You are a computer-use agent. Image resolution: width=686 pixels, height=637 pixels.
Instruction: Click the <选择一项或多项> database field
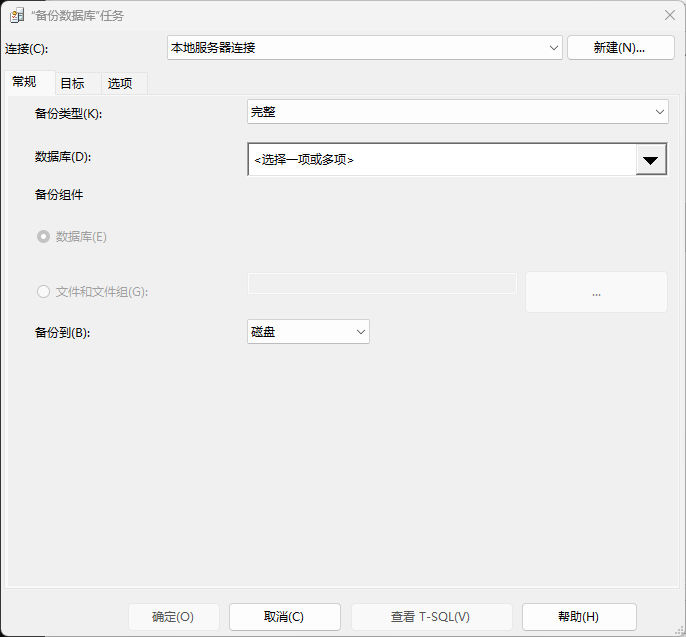tap(441, 159)
